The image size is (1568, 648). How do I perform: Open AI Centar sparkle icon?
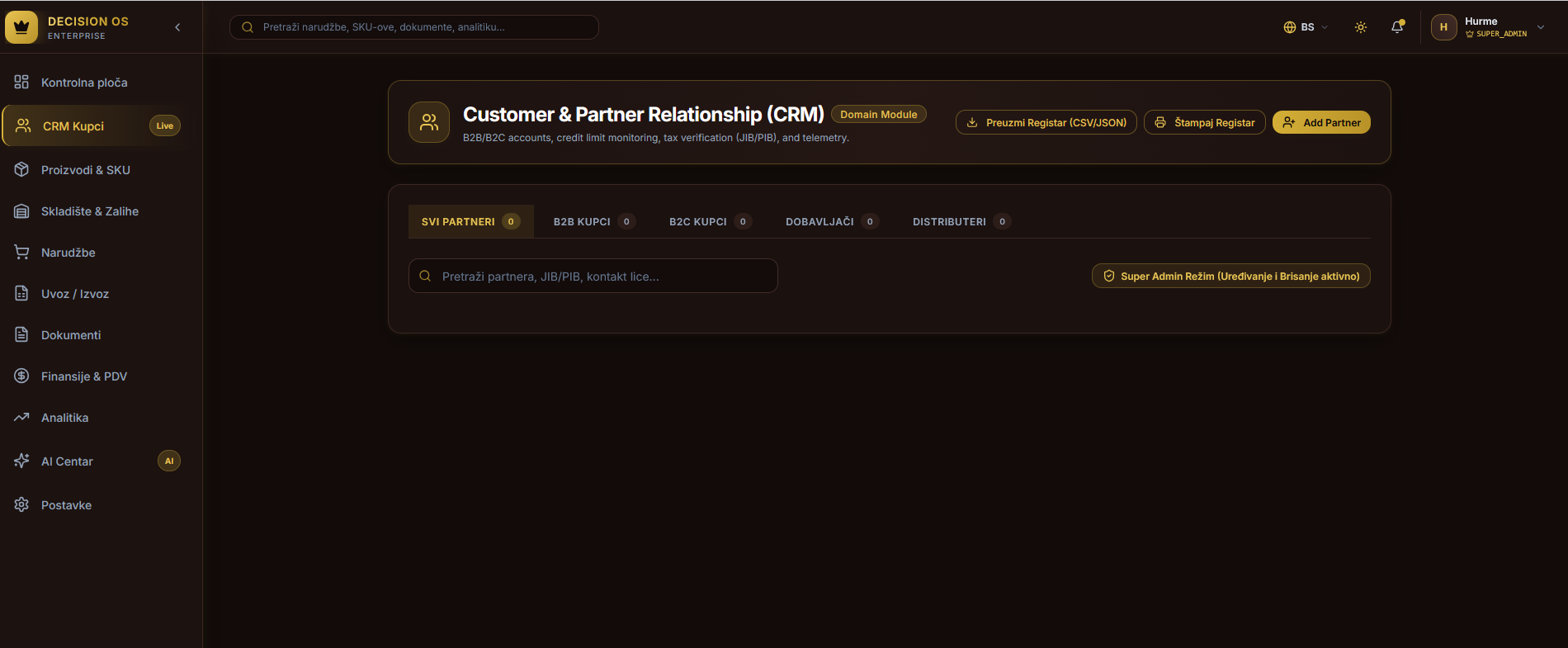22,461
